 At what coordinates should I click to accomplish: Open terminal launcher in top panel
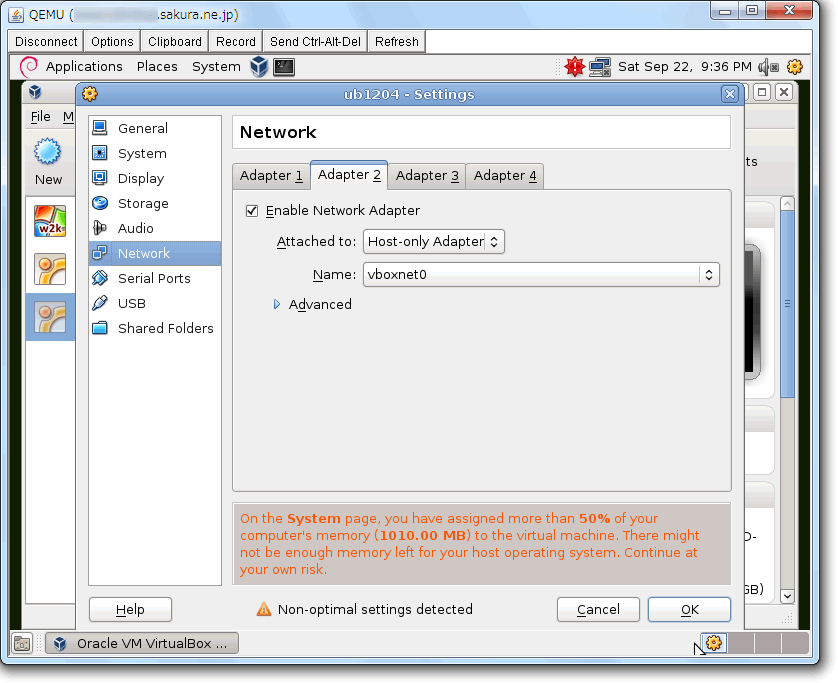click(284, 67)
